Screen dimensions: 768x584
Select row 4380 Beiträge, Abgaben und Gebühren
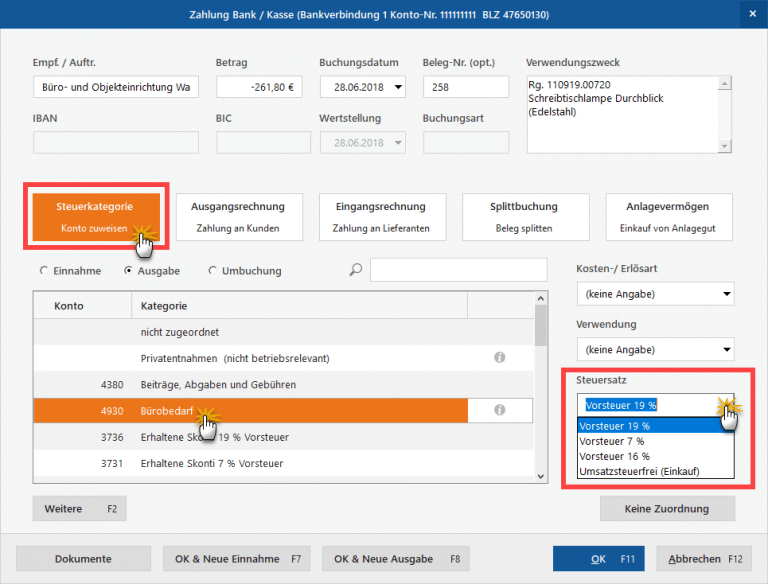(x=284, y=385)
